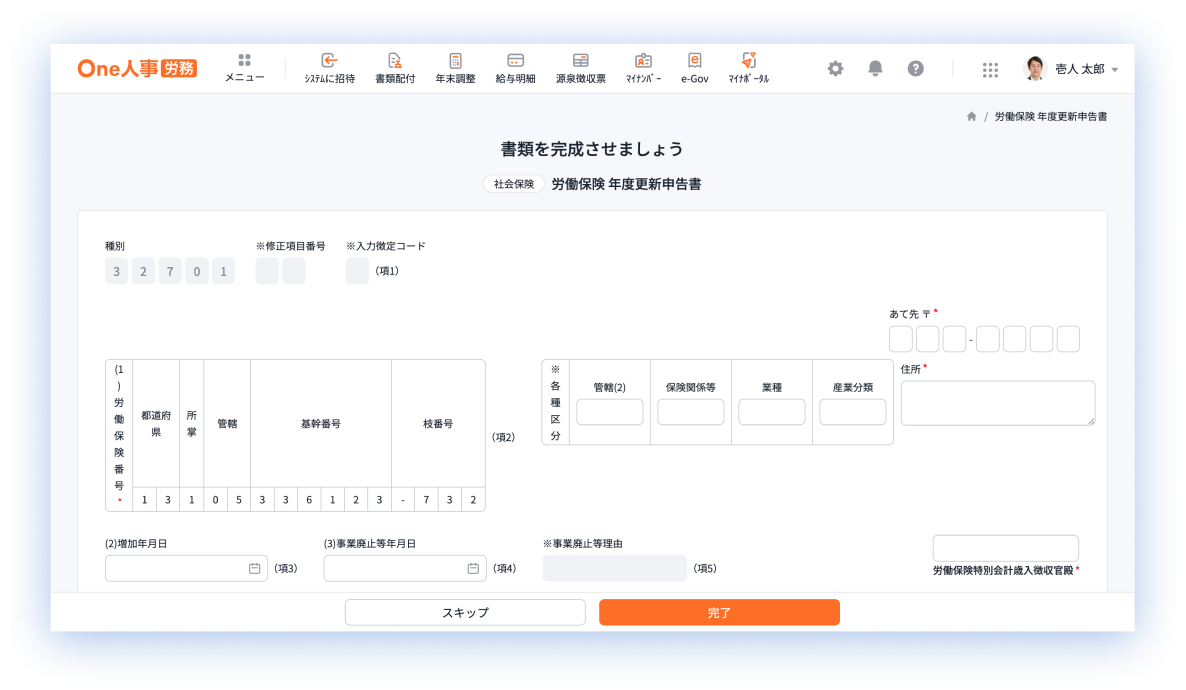Click the 枝番号 digit 7 cell
The image size is (1186, 690).
(x=426, y=499)
